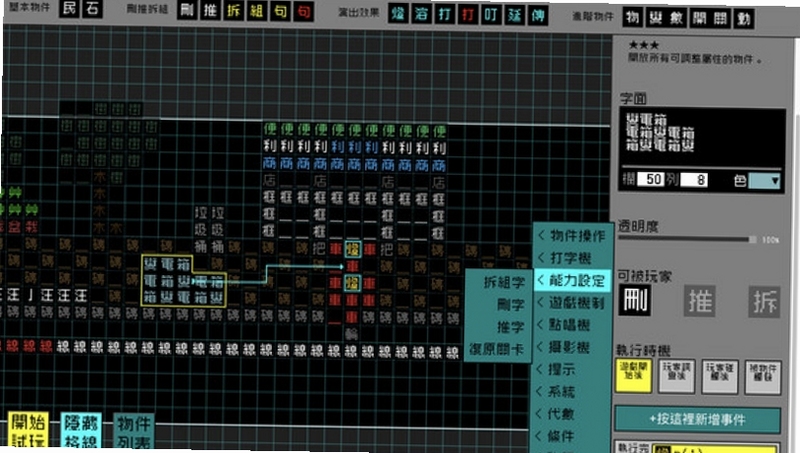Image resolution: width=800 pixels, height=453 pixels.
Task: Pick the 推 push tile in the toolbar
Action: tap(210, 11)
